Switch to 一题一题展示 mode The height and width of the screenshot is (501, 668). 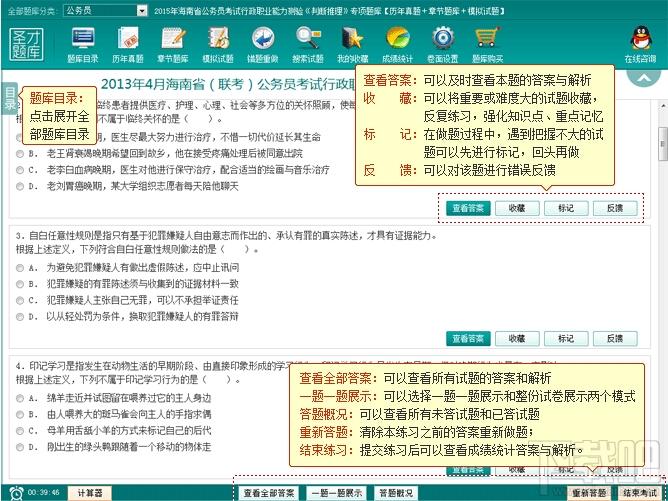click(335, 493)
